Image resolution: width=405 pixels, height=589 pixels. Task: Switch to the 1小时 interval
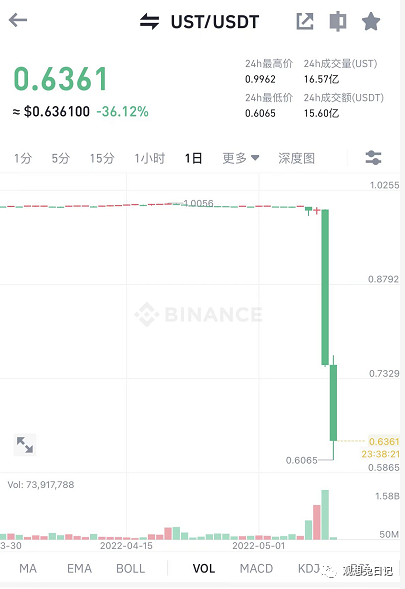tap(150, 158)
